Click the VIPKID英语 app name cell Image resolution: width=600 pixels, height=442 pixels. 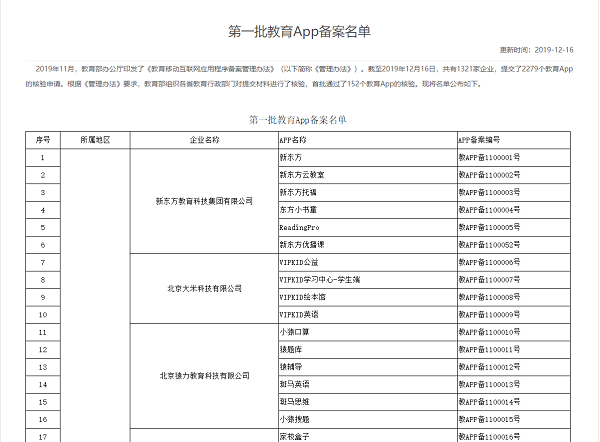300,314
